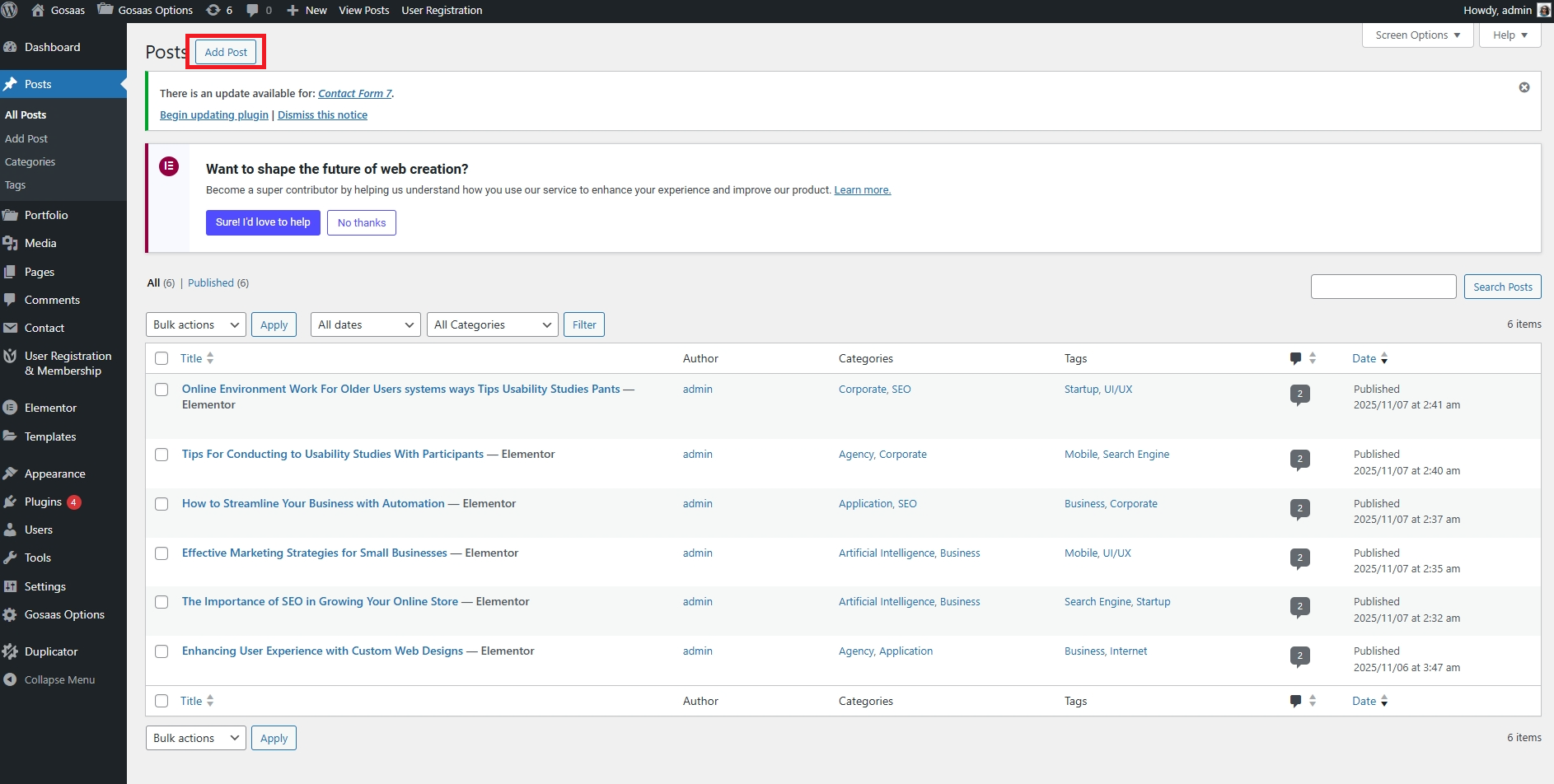The image size is (1554, 784).
Task: Click the WordPress logo icon
Action: (10, 11)
